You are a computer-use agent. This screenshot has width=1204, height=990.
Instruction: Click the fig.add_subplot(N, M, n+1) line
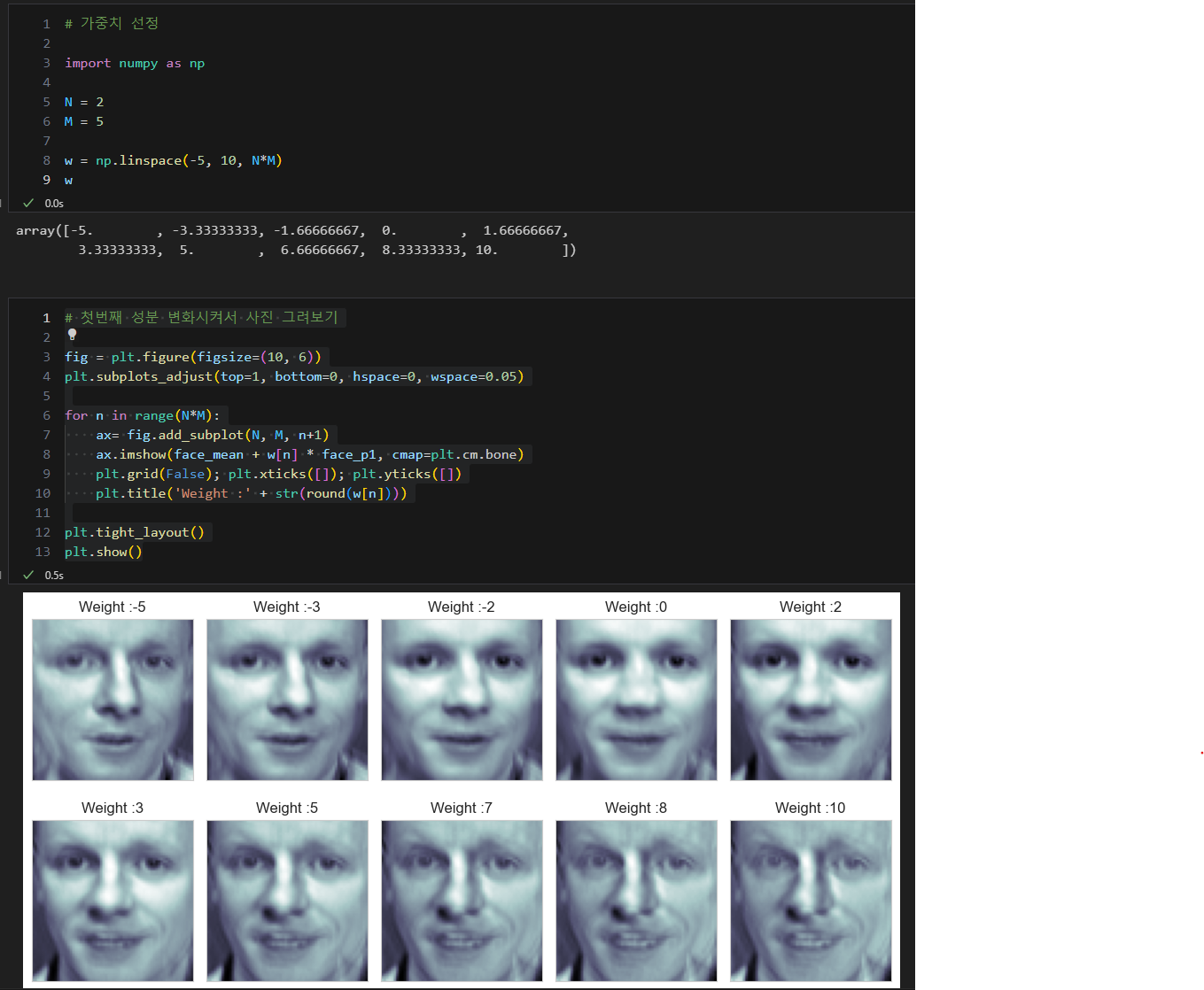213,435
